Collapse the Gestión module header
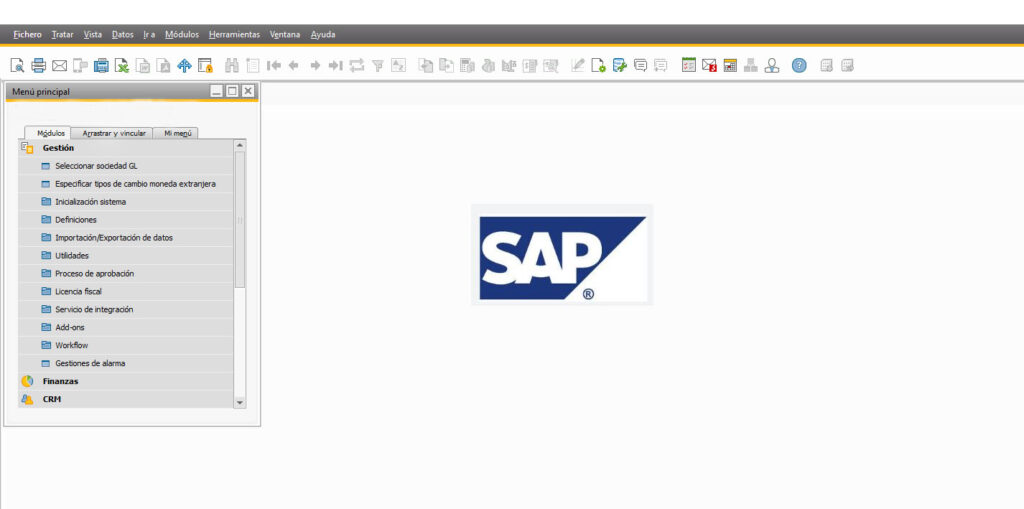Image resolution: width=1024 pixels, height=509 pixels. click(x=58, y=148)
